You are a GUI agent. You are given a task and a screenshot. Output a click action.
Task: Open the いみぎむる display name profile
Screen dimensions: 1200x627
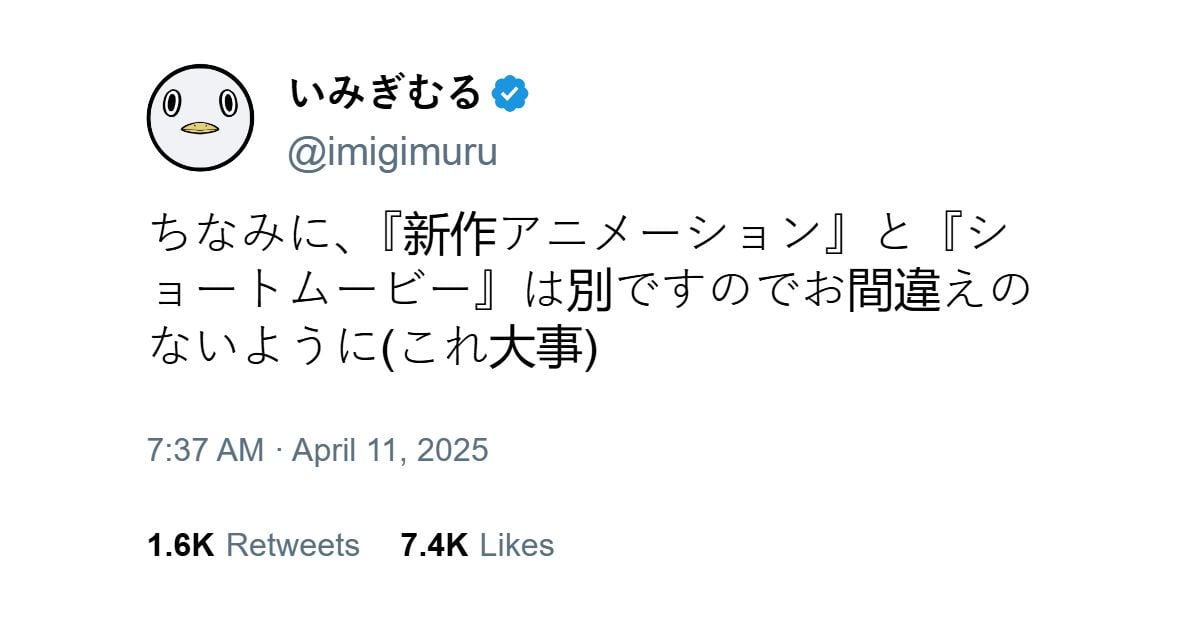pyautogui.click(x=386, y=94)
